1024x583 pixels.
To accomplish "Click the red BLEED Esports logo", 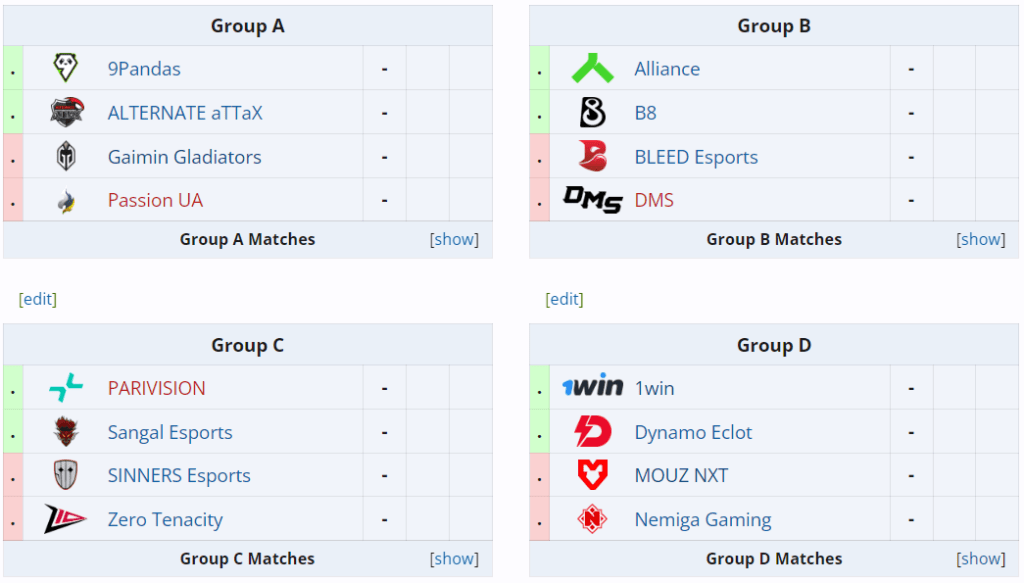I will click(592, 157).
